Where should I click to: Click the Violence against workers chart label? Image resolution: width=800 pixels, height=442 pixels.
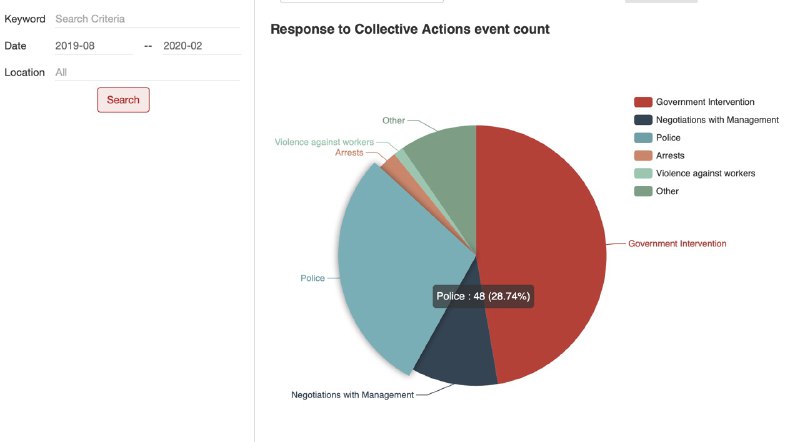[324, 143]
